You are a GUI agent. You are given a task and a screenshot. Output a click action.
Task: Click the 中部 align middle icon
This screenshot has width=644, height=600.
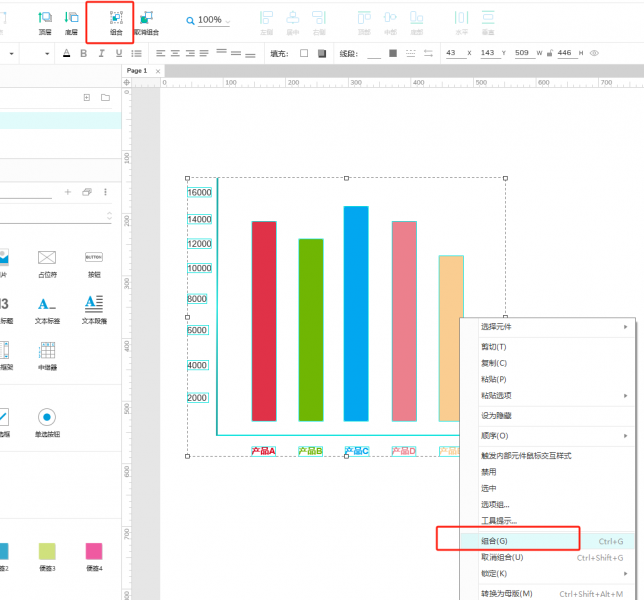coord(390,18)
